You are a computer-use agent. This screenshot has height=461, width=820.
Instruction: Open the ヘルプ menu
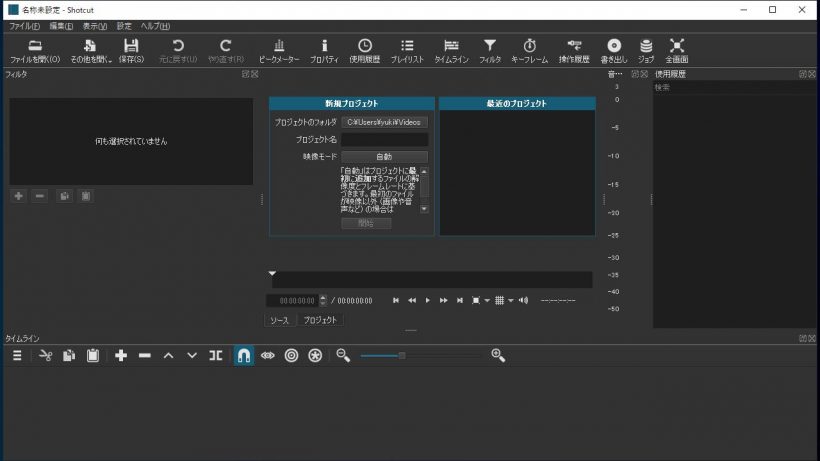click(155, 26)
